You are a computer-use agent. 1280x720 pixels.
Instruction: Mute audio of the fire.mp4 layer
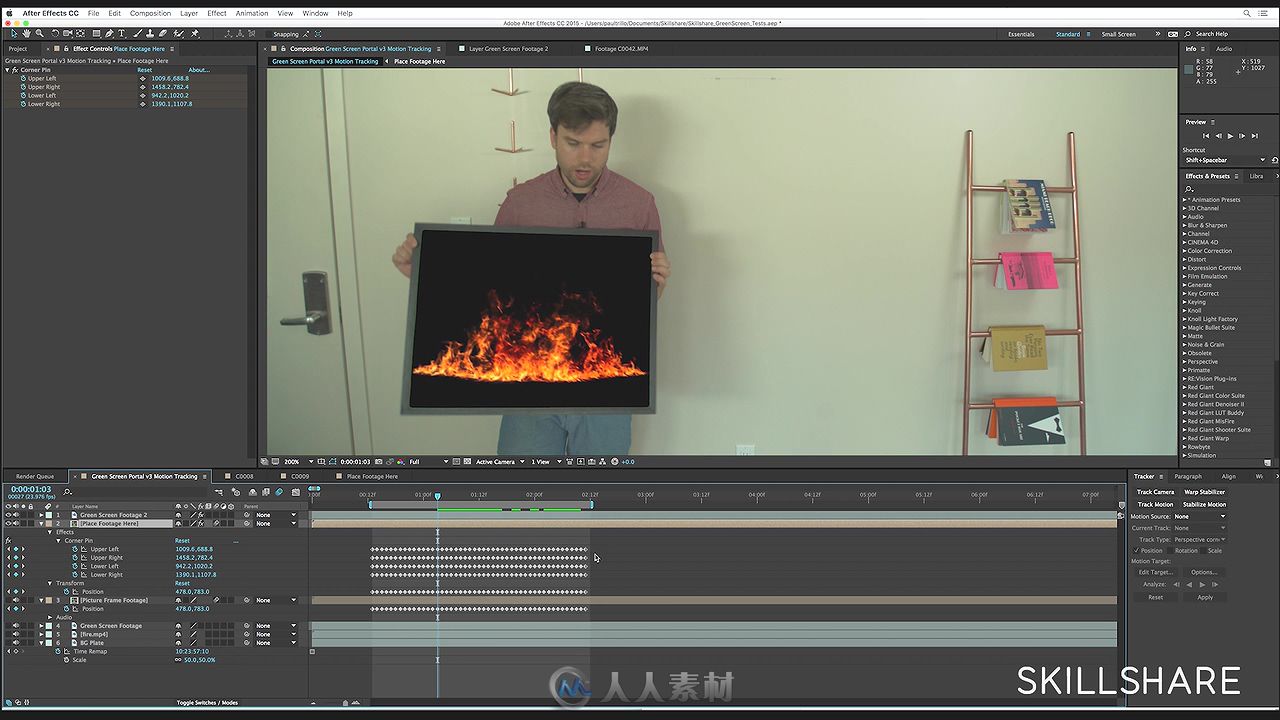[x=16, y=634]
